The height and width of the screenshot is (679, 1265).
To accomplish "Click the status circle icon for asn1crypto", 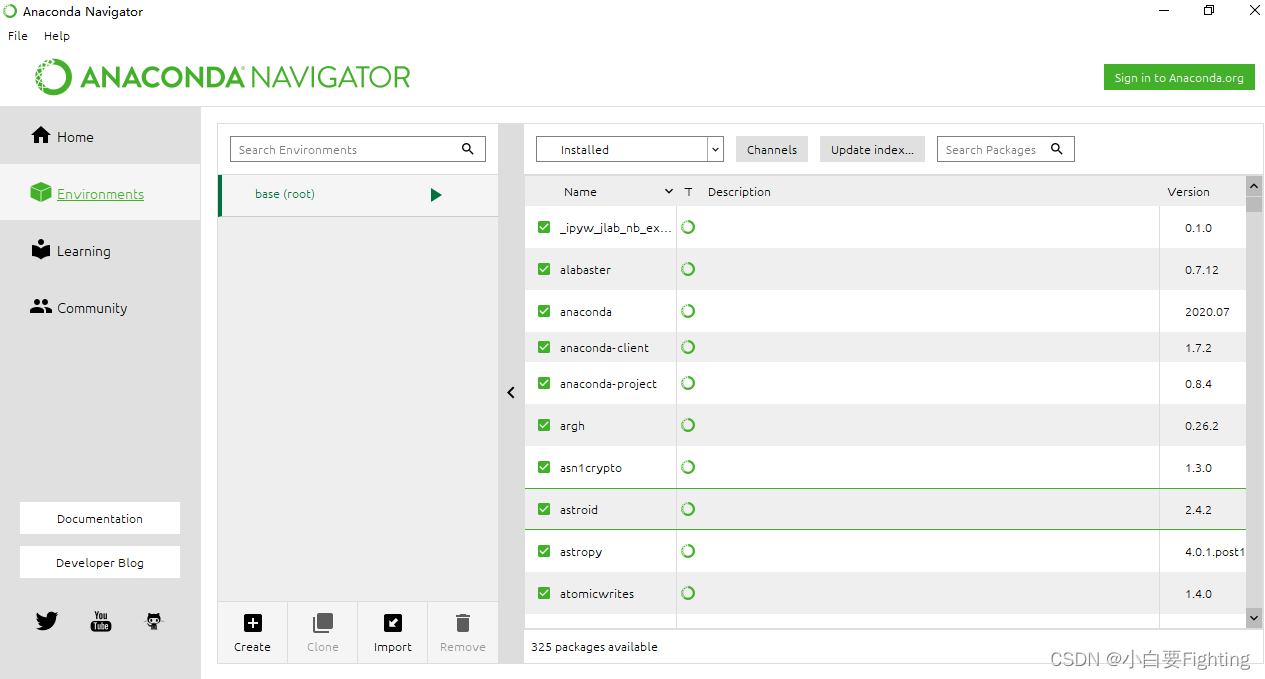I will 688,467.
